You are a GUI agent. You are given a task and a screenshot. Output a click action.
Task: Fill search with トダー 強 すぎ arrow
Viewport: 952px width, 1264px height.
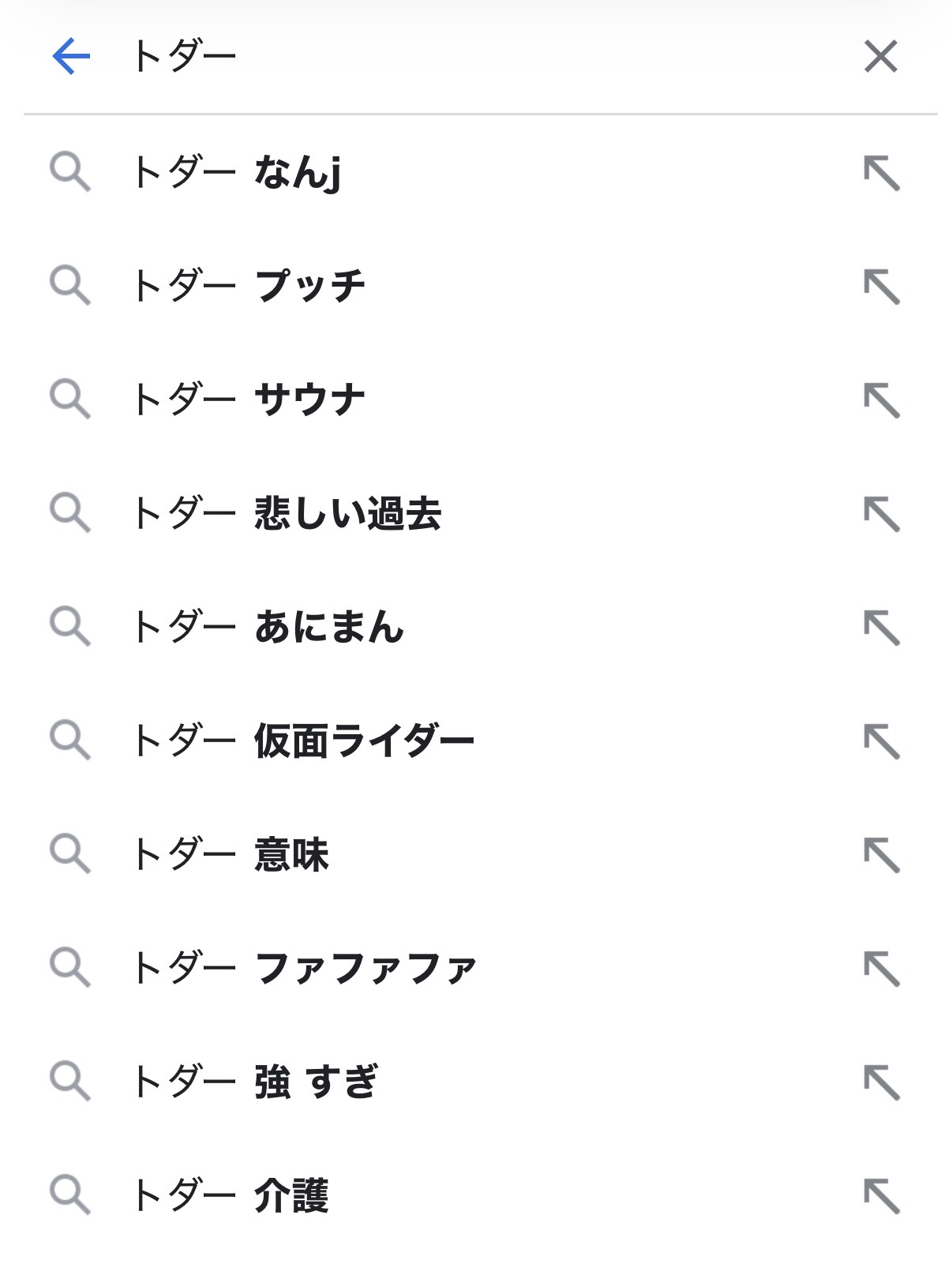point(881,1082)
